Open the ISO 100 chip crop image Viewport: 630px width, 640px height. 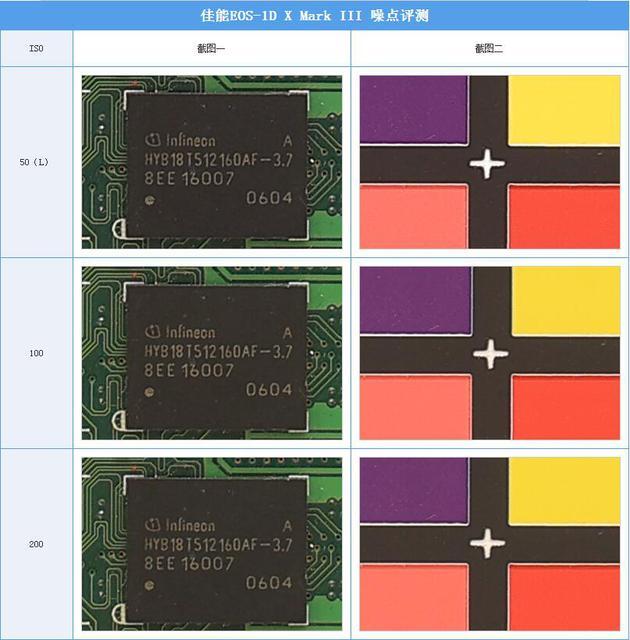pyautogui.click(x=212, y=353)
